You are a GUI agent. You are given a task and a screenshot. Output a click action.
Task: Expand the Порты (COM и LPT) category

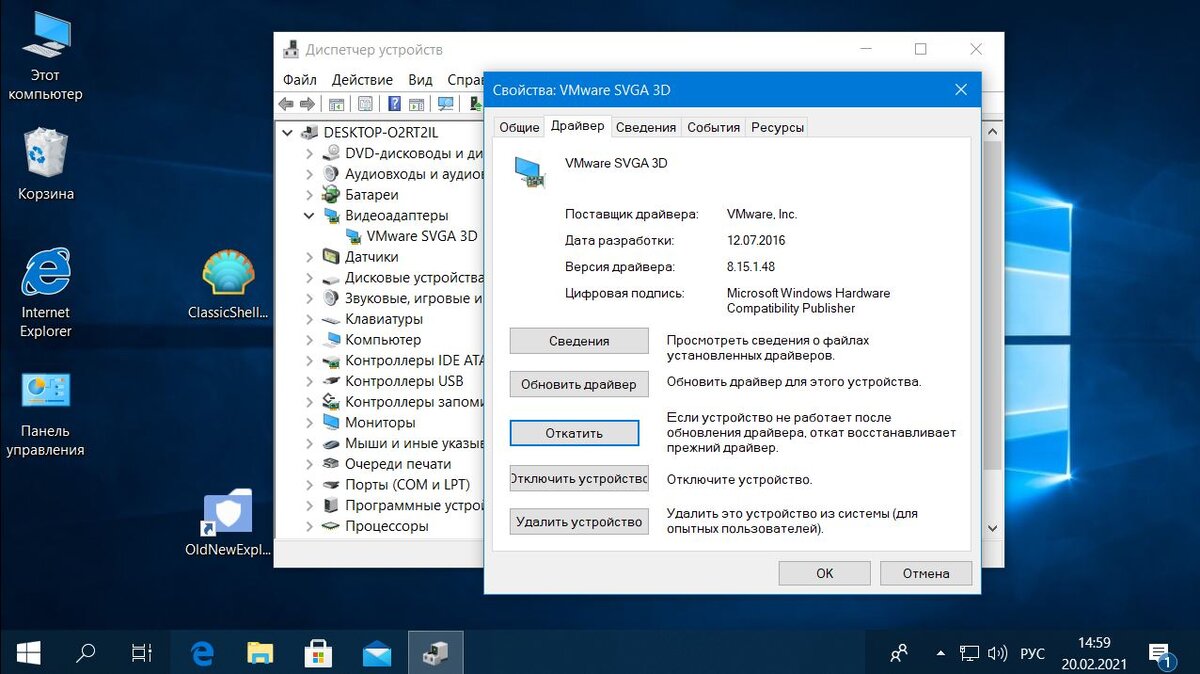tap(309, 485)
